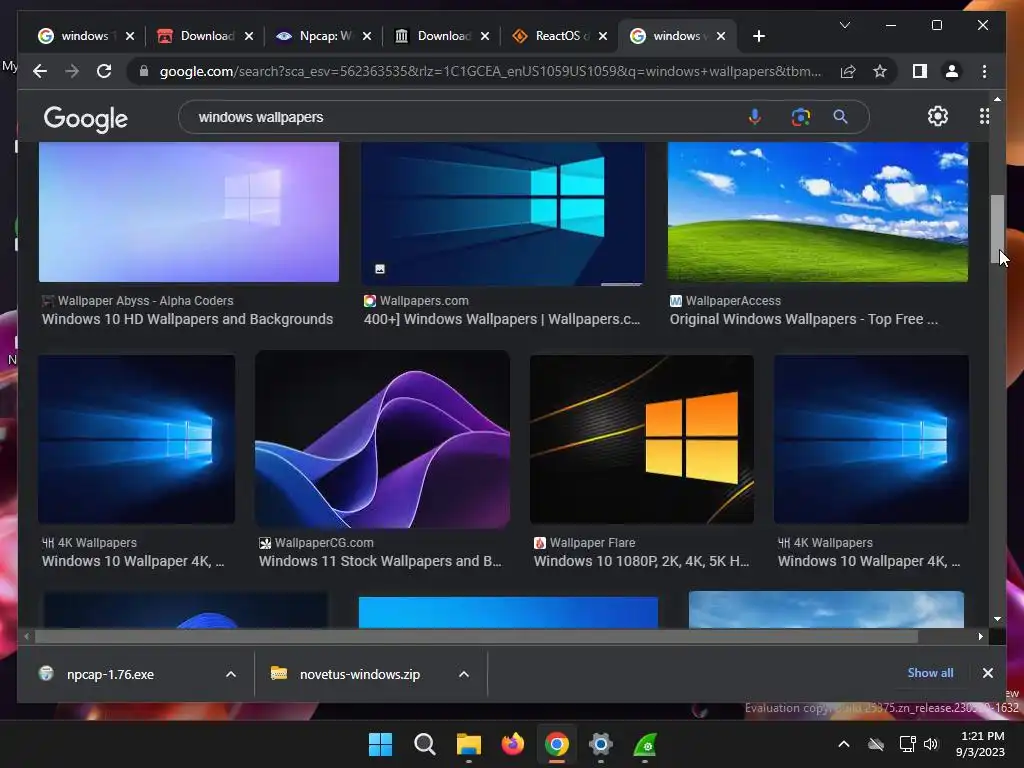
Task: Close the downloads bar
Action: pyautogui.click(x=987, y=673)
